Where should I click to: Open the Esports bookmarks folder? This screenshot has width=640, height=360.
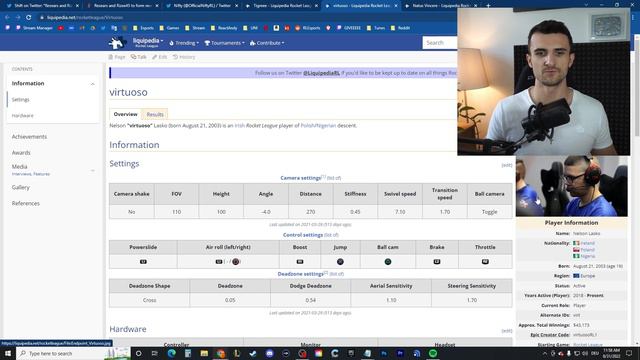143,28
